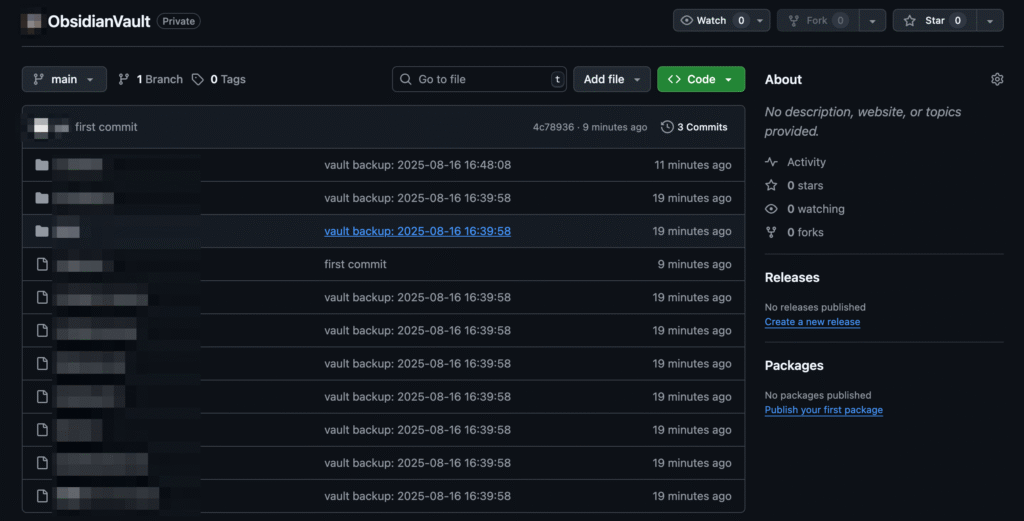Click the fork icon beside 0 forks
1024x521 pixels.
coord(771,232)
